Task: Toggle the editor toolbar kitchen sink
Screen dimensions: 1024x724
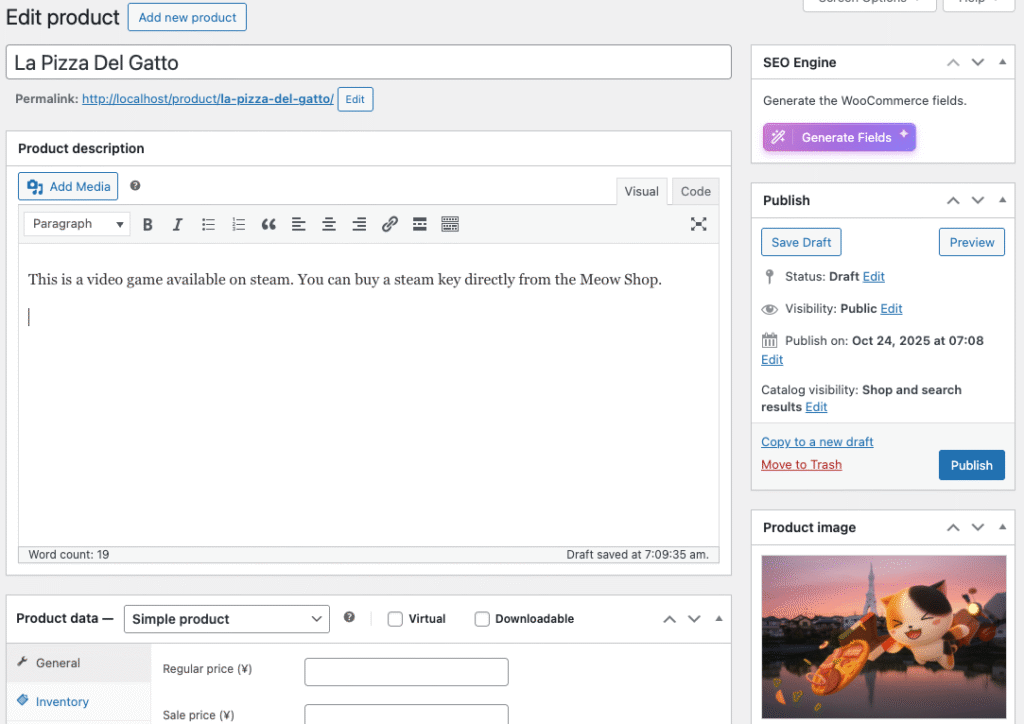Action: (450, 224)
